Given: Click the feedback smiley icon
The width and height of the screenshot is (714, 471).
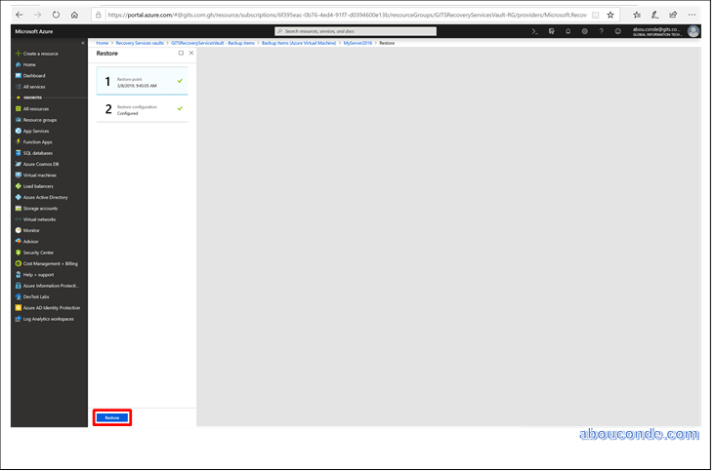Looking at the screenshot, I should pyautogui.click(x=617, y=31).
